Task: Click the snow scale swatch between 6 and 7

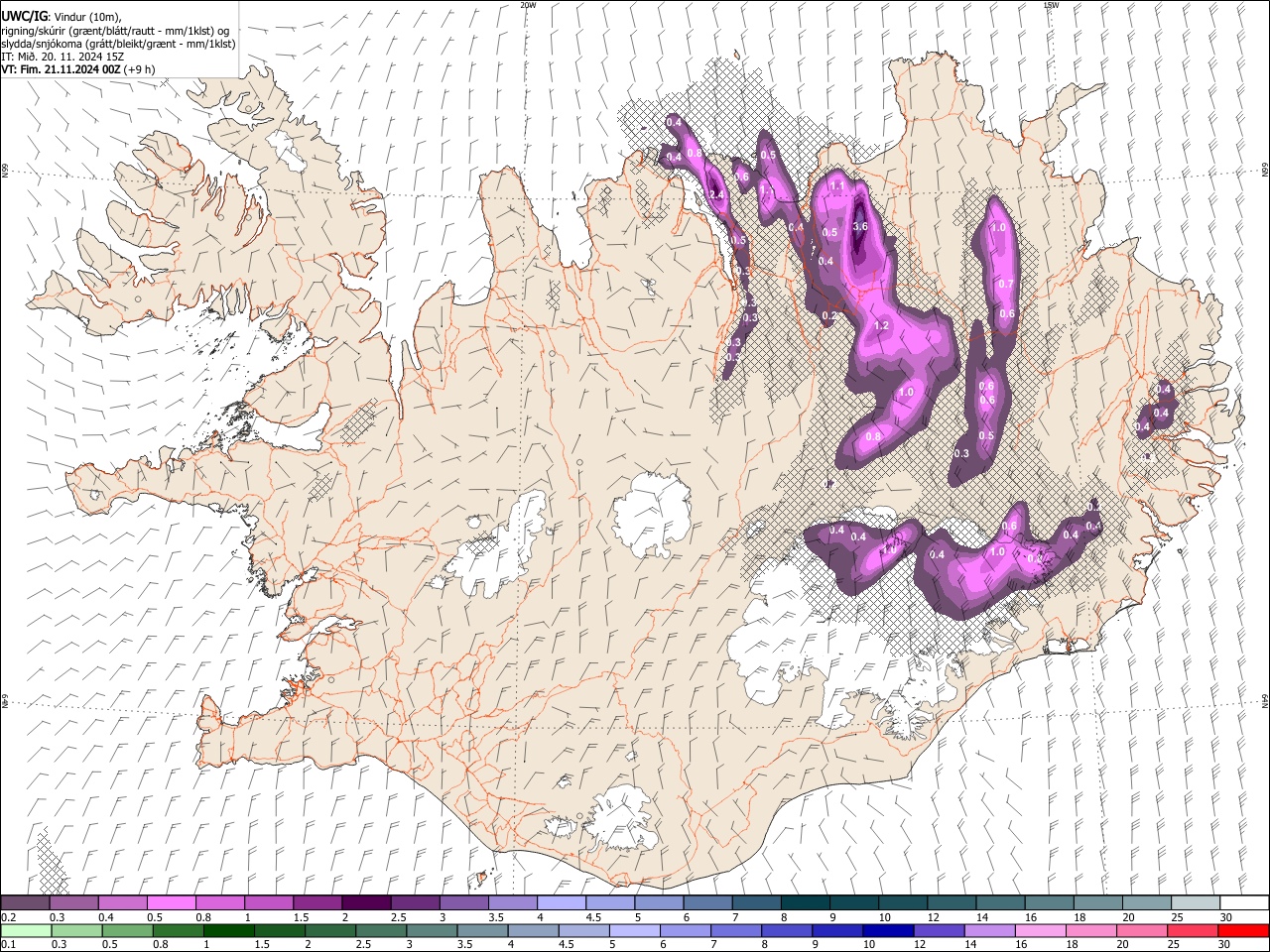Action: coord(707,902)
